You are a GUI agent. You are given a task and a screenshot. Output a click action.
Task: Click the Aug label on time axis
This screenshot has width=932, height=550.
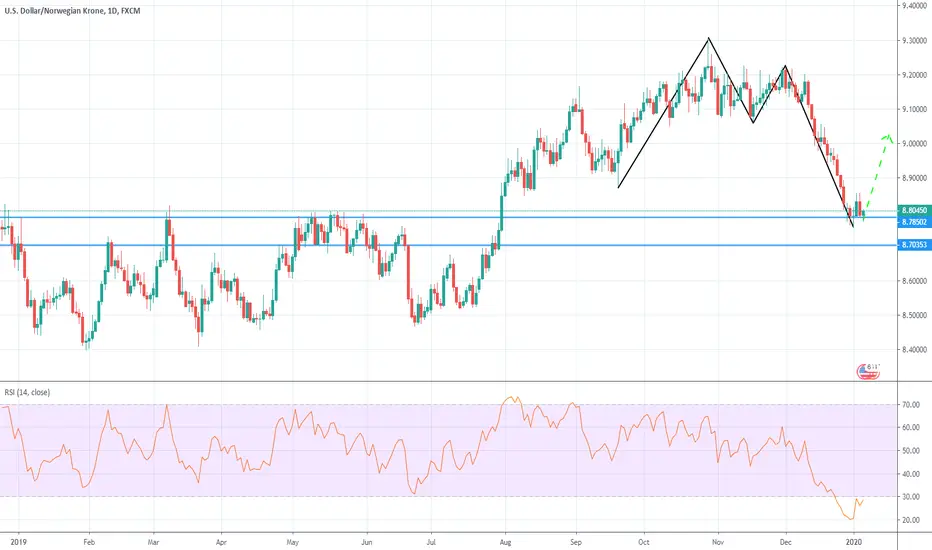point(505,542)
